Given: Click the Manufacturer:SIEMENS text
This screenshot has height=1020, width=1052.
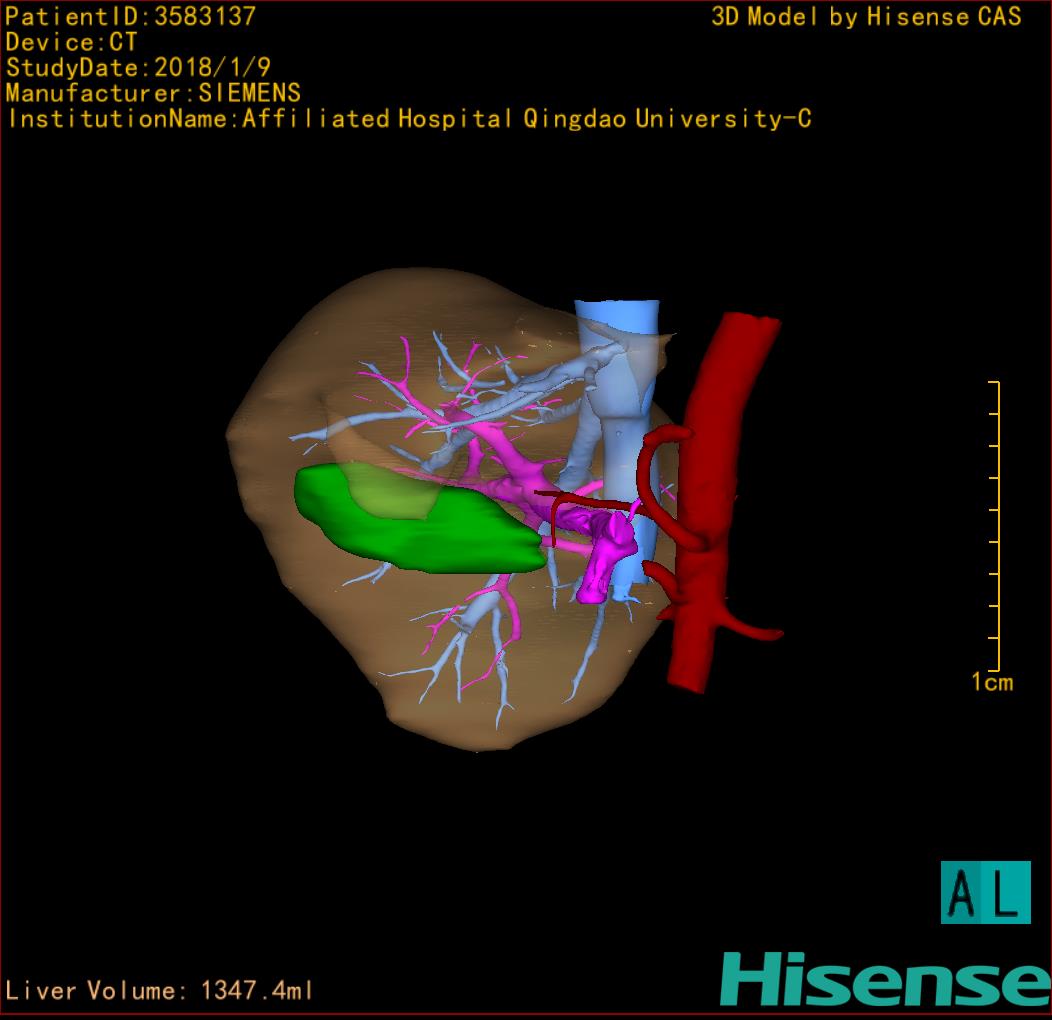Looking at the screenshot, I should tap(153, 93).
